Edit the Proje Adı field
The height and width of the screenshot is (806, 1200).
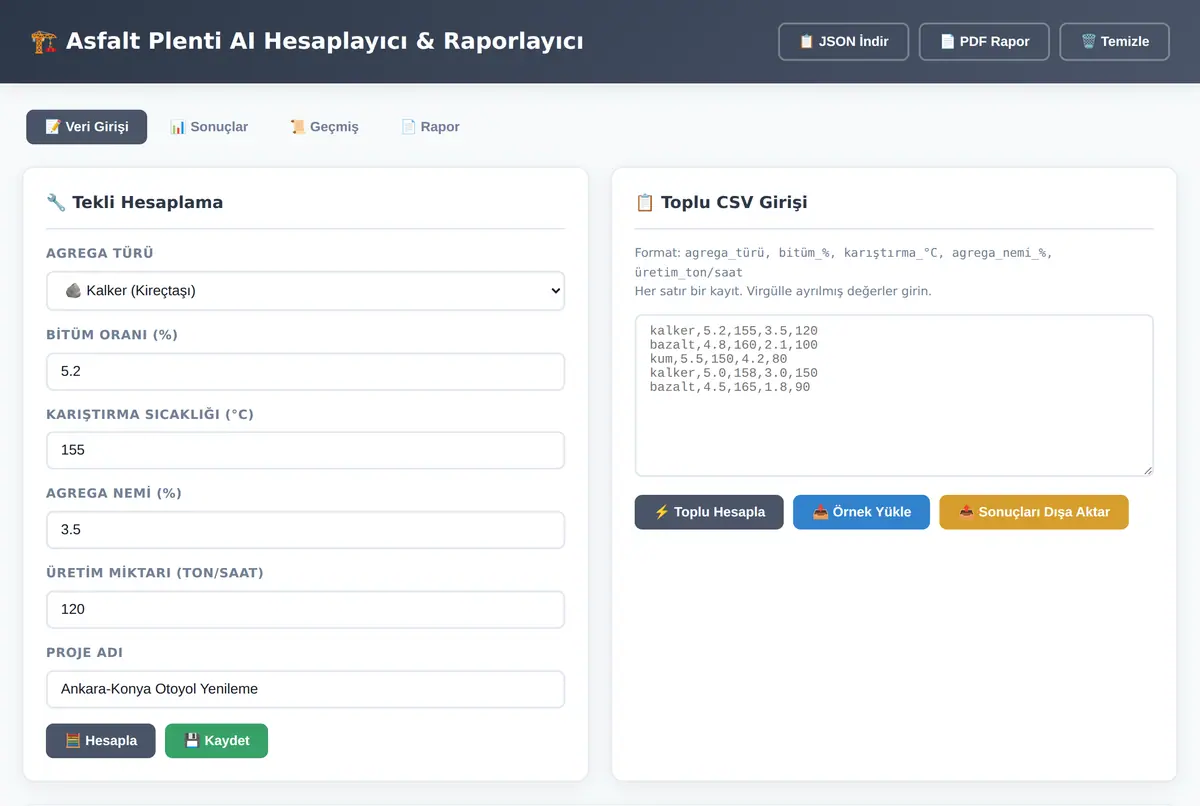[x=305, y=689]
